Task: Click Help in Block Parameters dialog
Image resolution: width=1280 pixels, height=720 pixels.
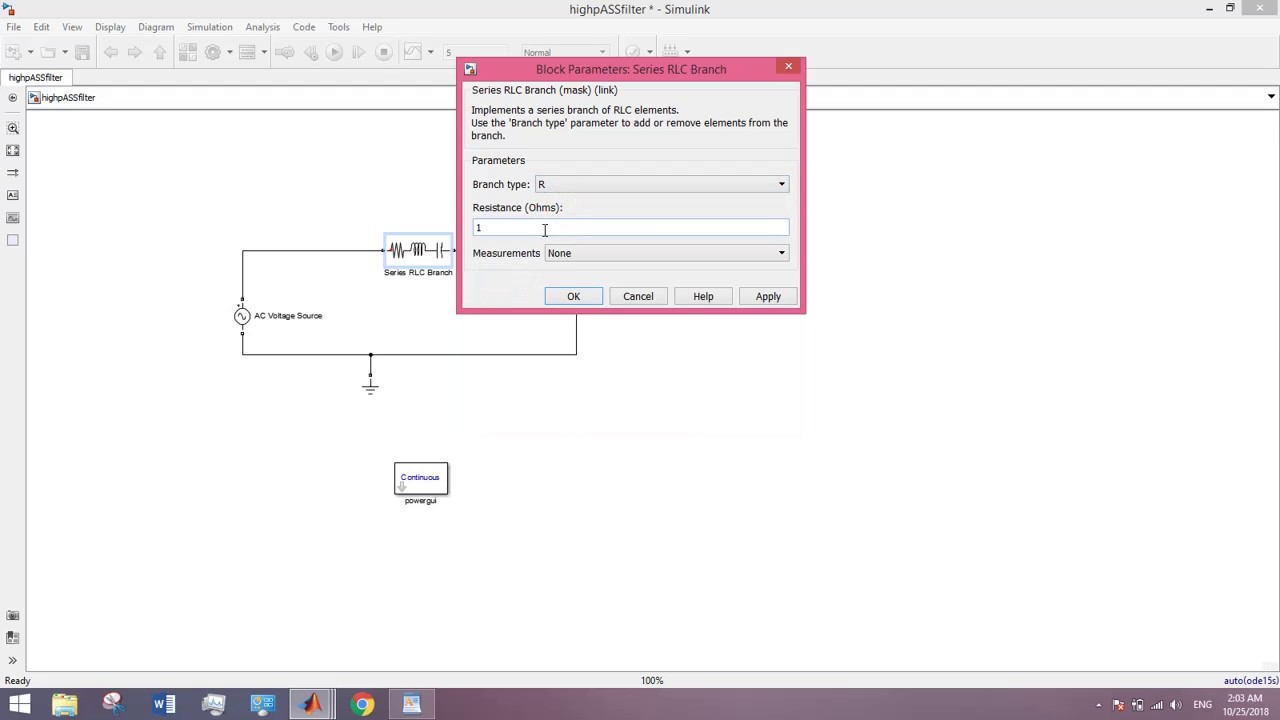Action: click(703, 296)
